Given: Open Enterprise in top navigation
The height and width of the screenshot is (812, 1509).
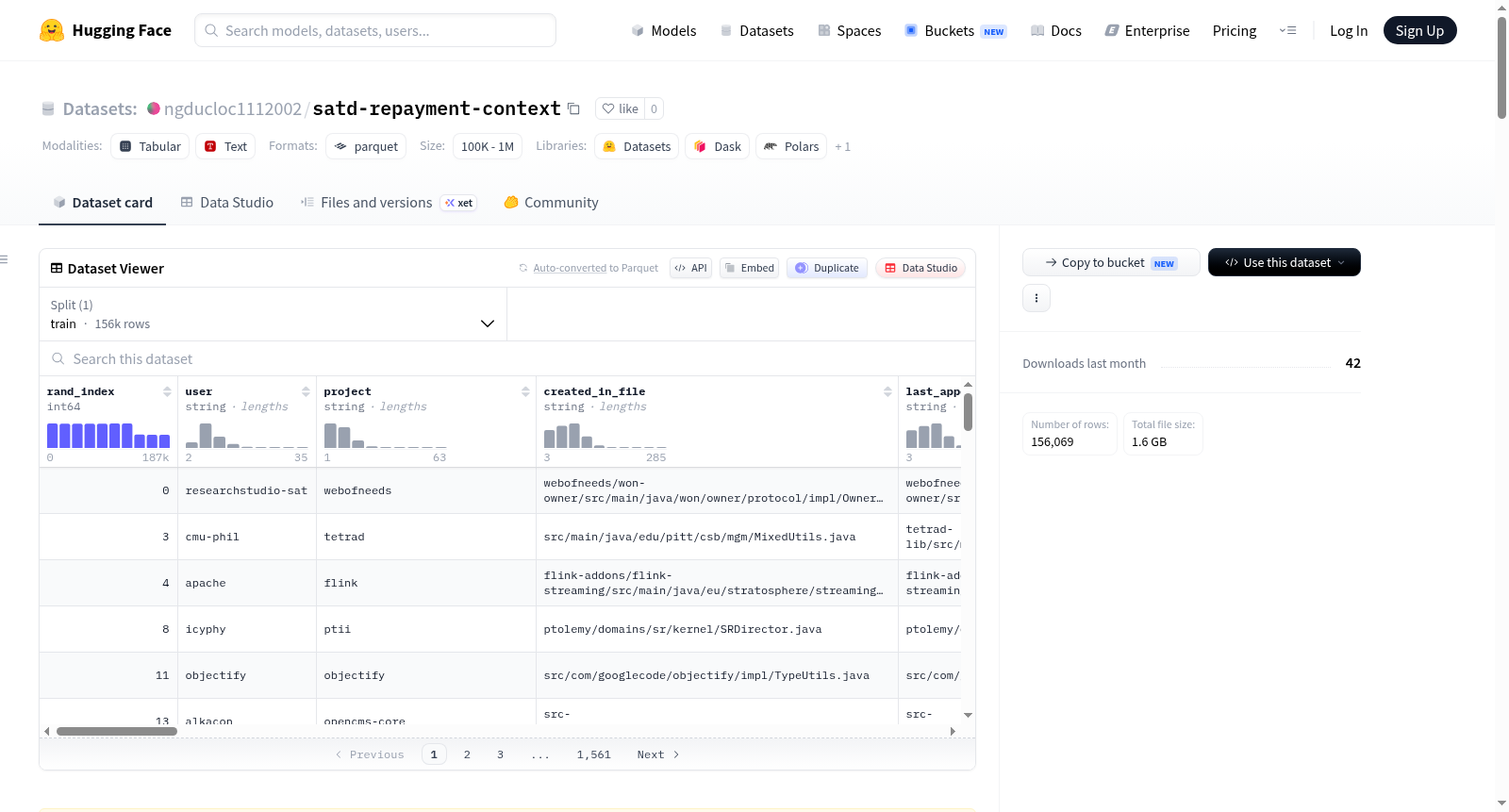Looking at the screenshot, I should click(1148, 31).
